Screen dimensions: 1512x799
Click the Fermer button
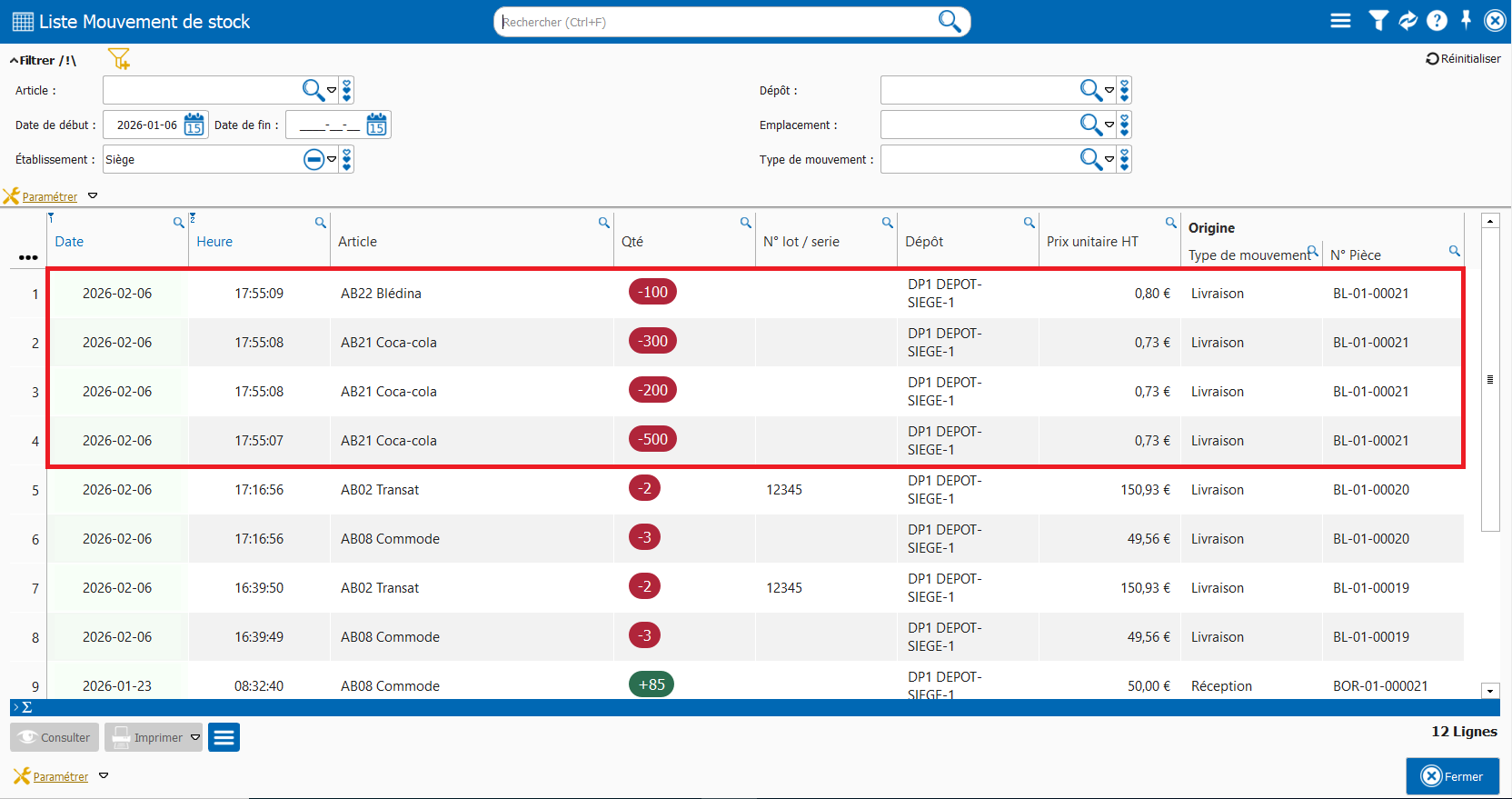(1452, 776)
